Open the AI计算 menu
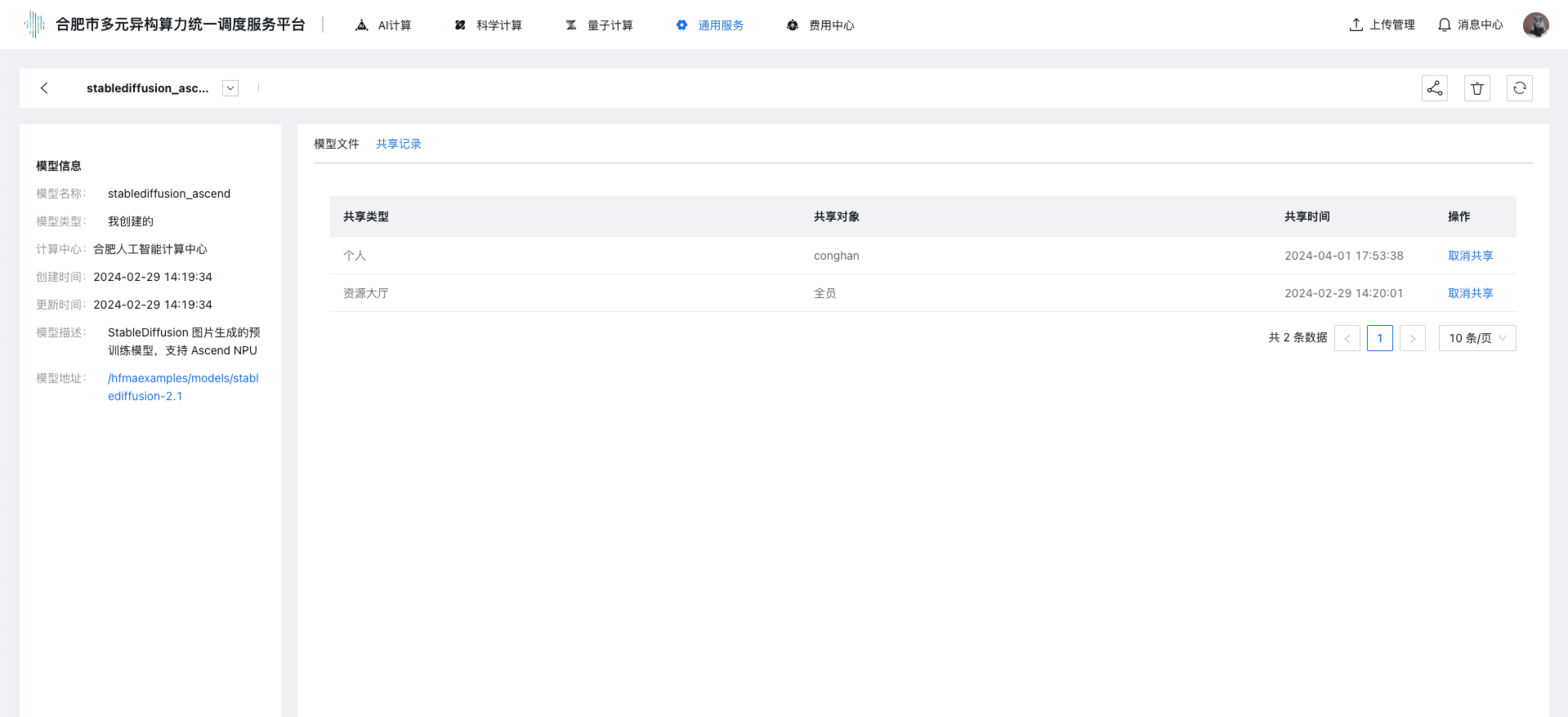Image resolution: width=1568 pixels, height=717 pixels. coord(383,25)
